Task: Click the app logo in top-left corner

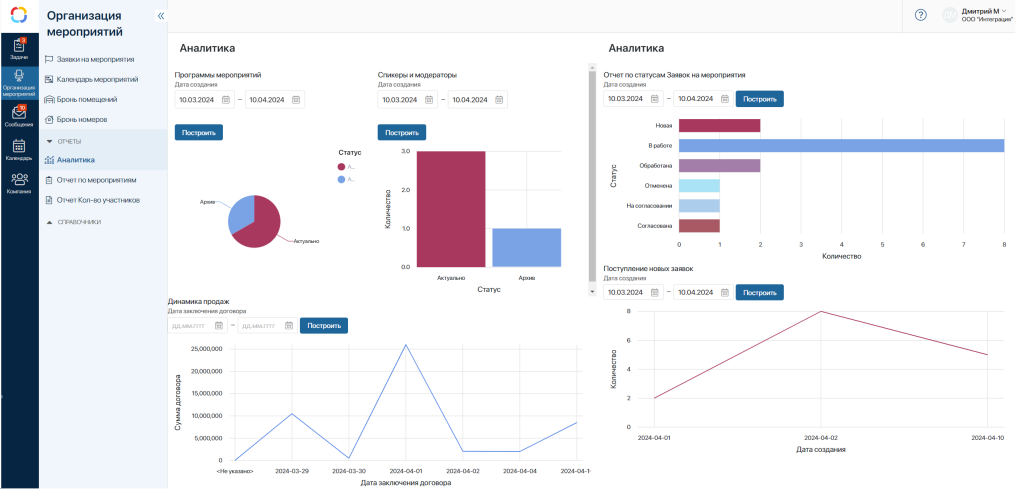Action: pyautogui.click(x=19, y=15)
